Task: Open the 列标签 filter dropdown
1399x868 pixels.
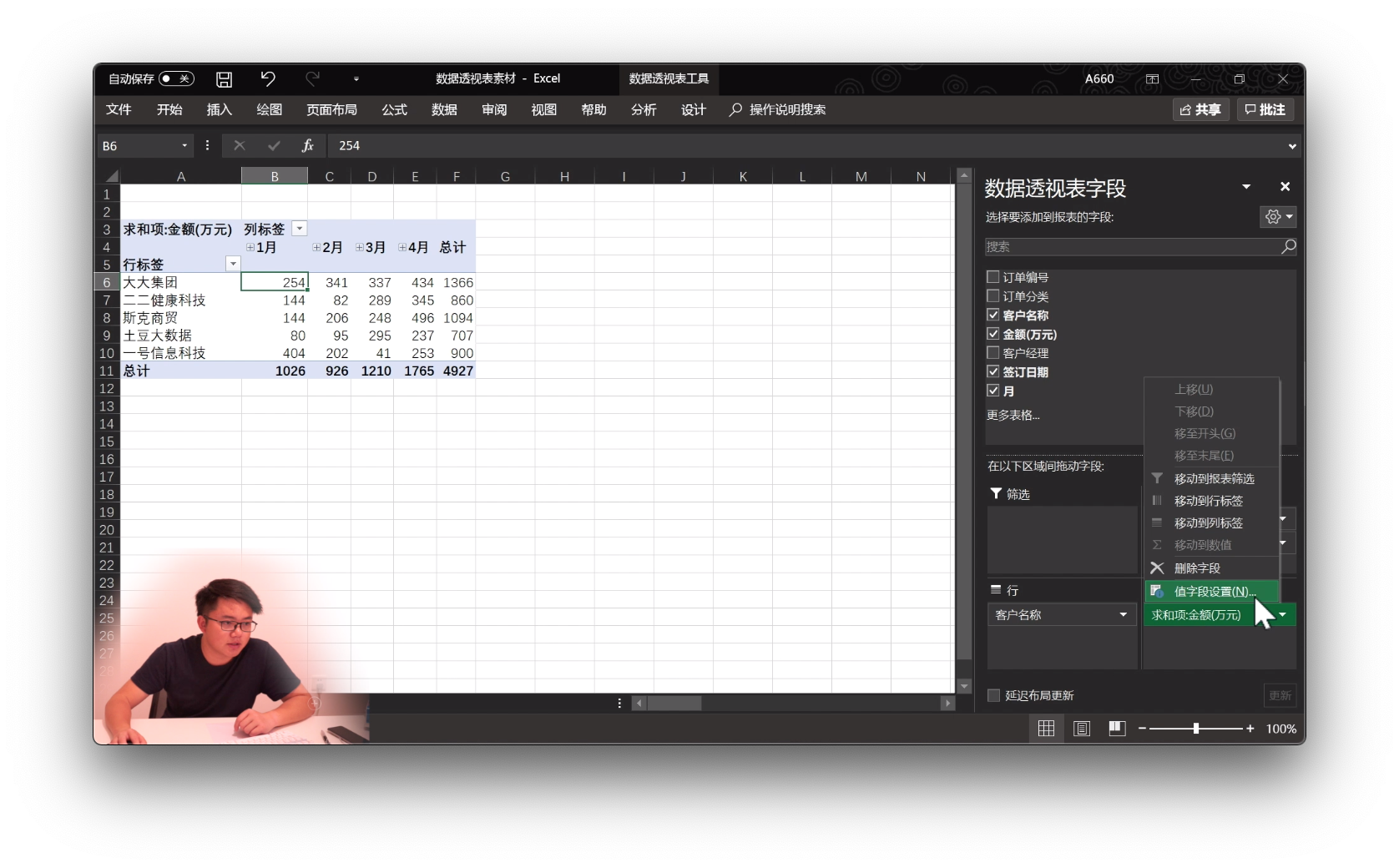Action: [300, 229]
